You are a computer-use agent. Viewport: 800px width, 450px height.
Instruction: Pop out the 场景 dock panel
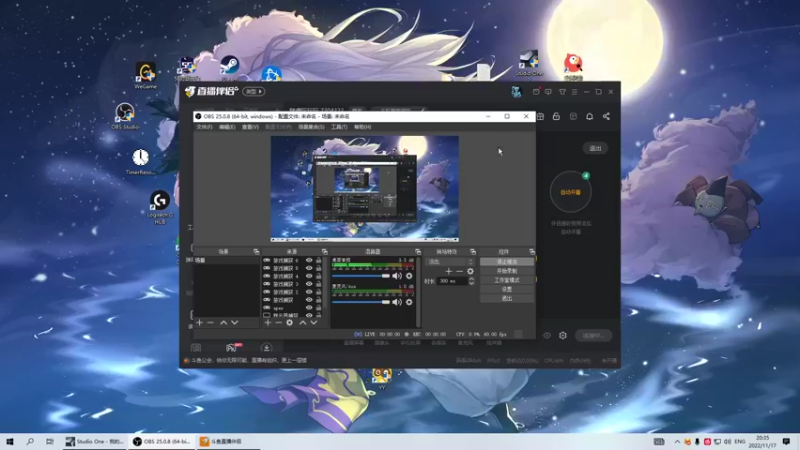256,252
